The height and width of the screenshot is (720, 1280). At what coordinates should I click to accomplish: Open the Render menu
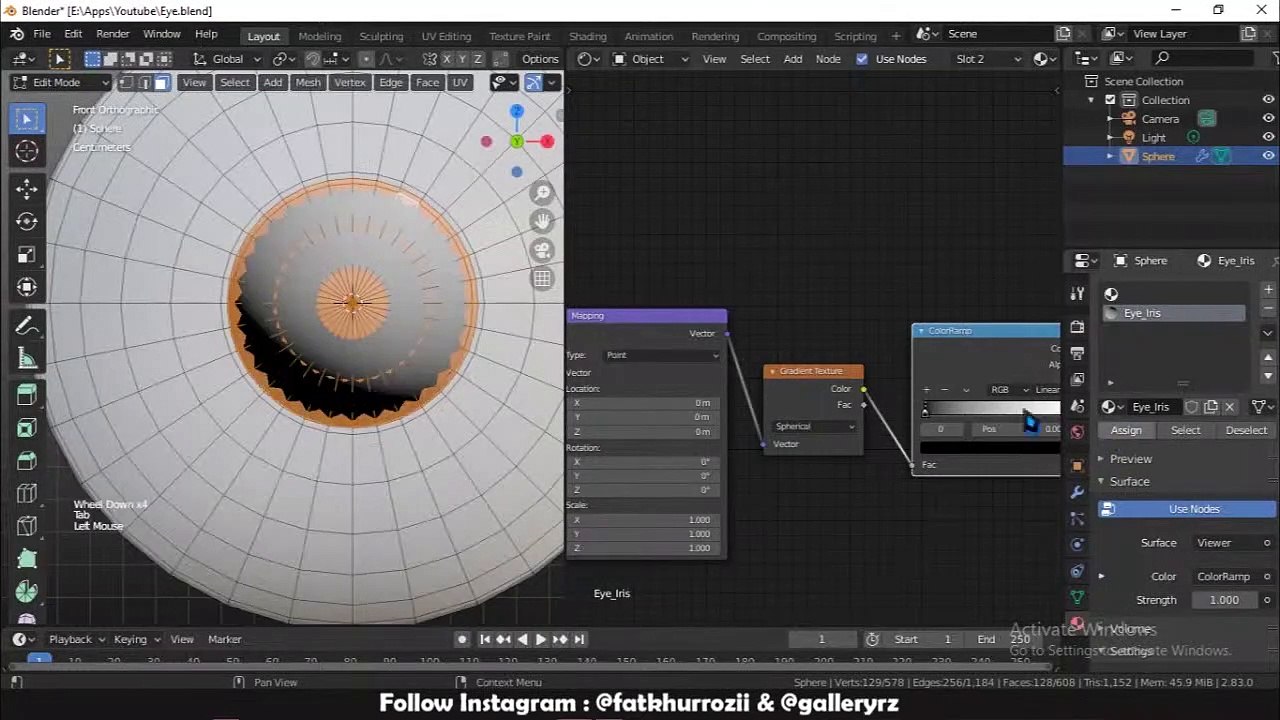[x=113, y=34]
